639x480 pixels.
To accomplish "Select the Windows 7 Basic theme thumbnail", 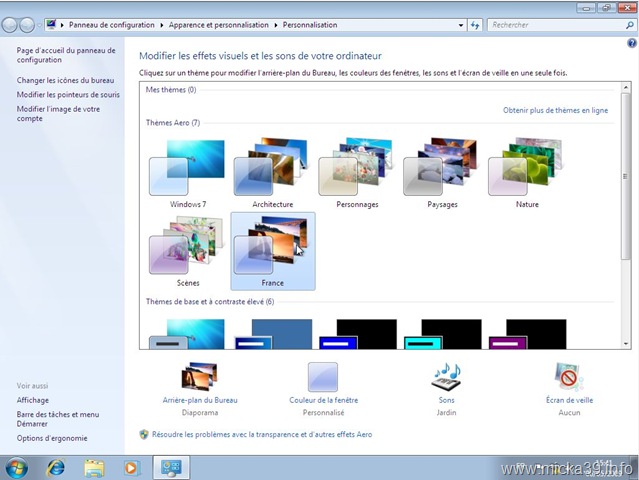I will point(187,334).
